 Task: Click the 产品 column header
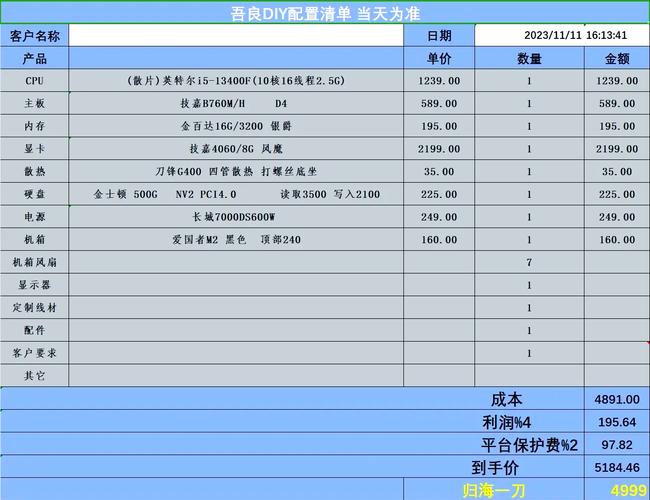[x=34, y=58]
